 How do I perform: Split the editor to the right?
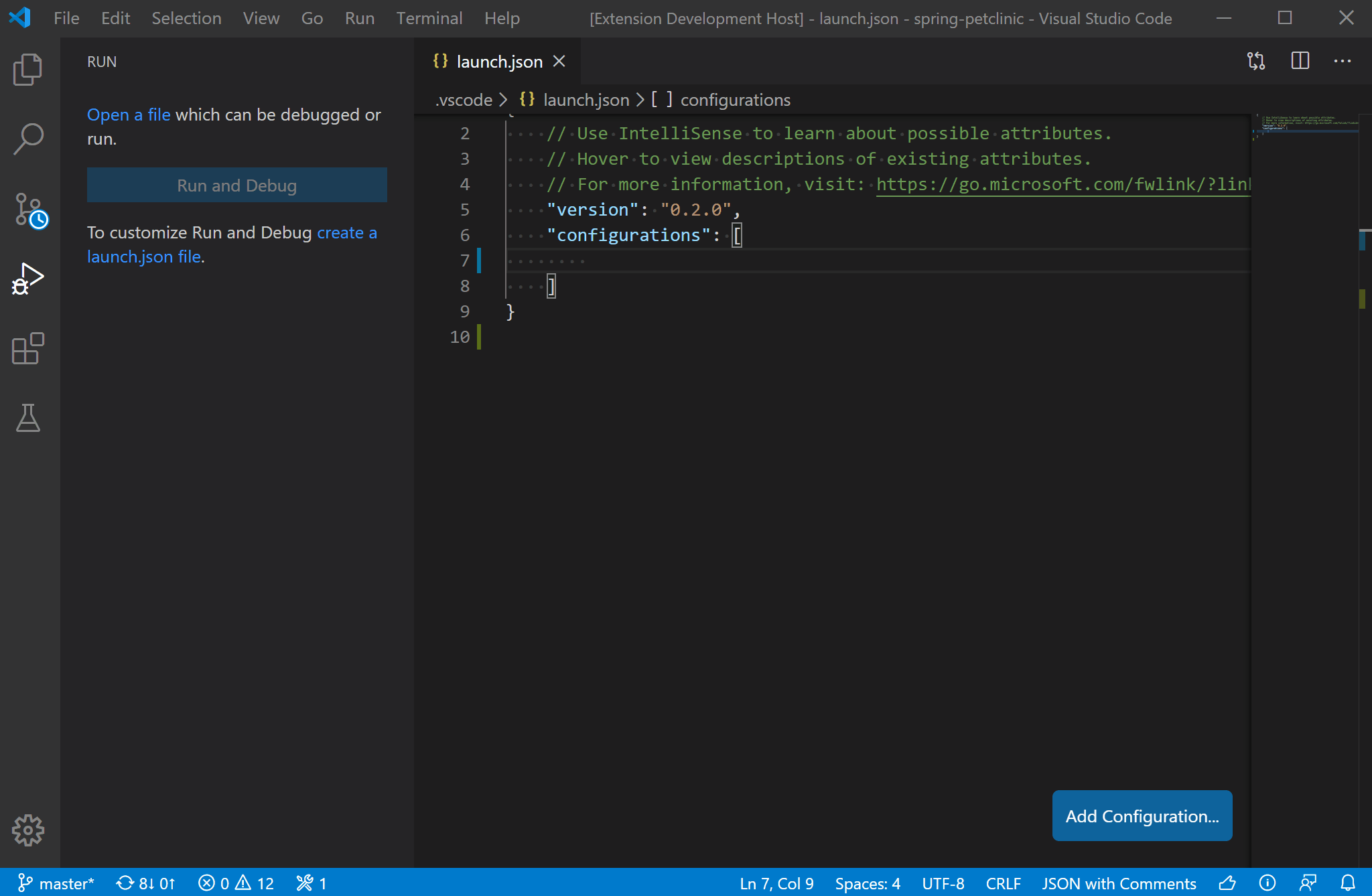click(1300, 61)
